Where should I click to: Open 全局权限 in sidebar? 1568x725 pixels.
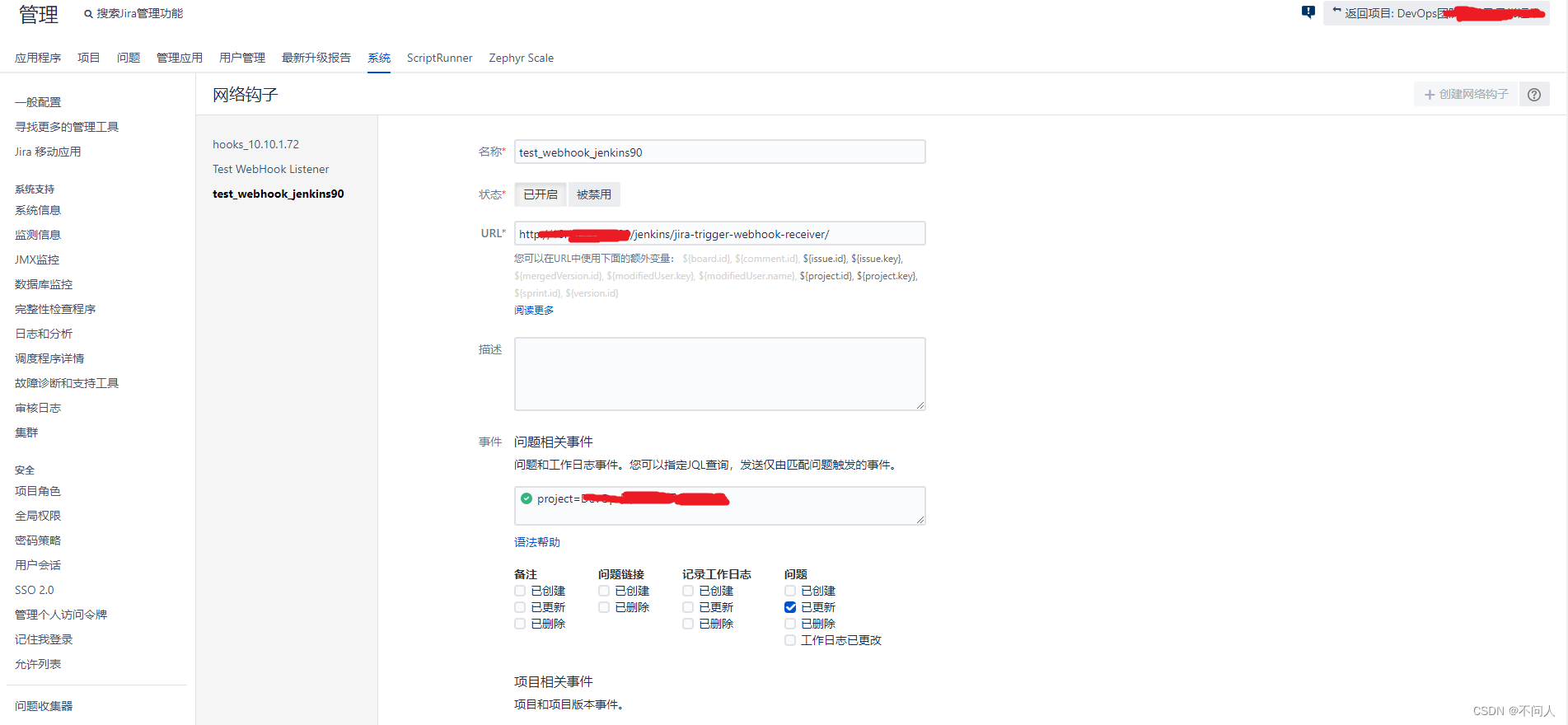[38, 516]
